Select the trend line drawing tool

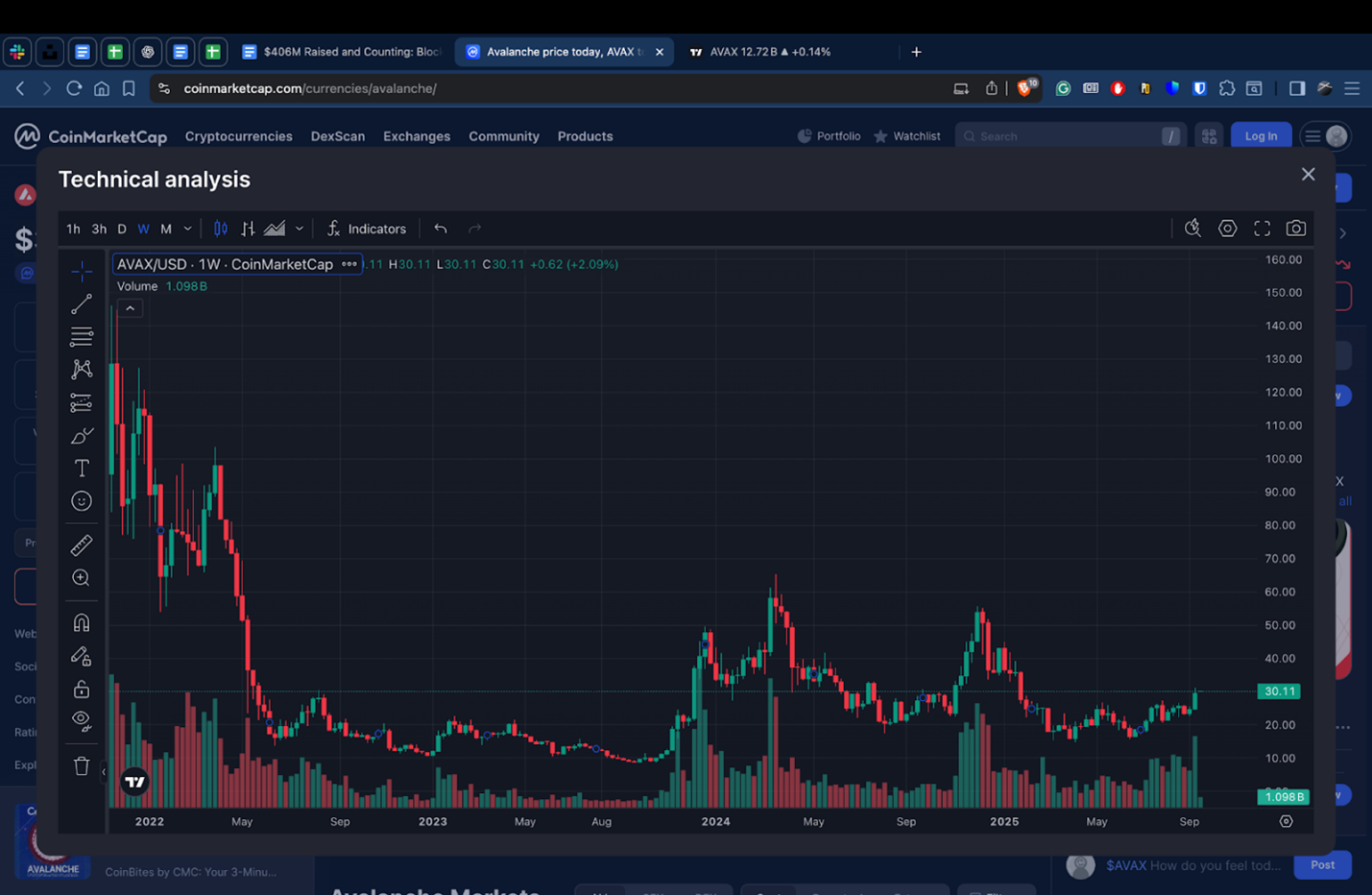pos(82,304)
